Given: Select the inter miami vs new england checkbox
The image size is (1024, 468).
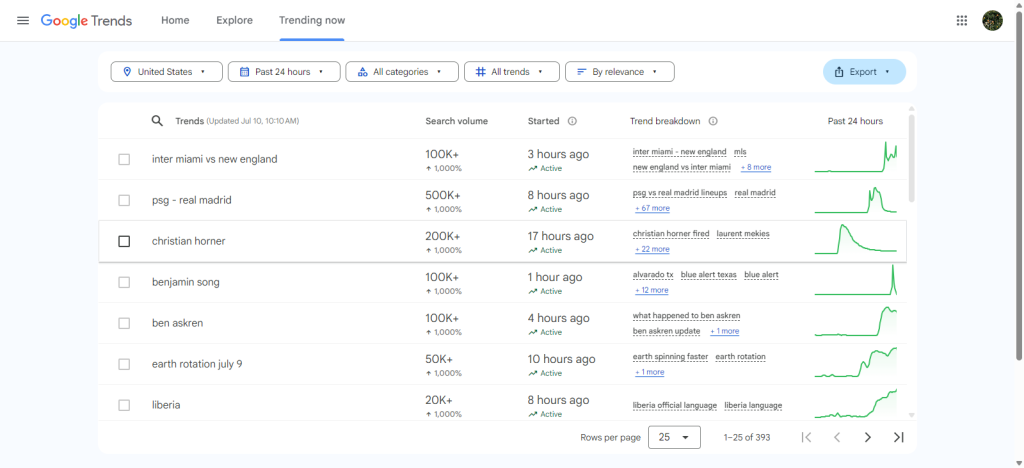Looking at the screenshot, I should point(124,159).
